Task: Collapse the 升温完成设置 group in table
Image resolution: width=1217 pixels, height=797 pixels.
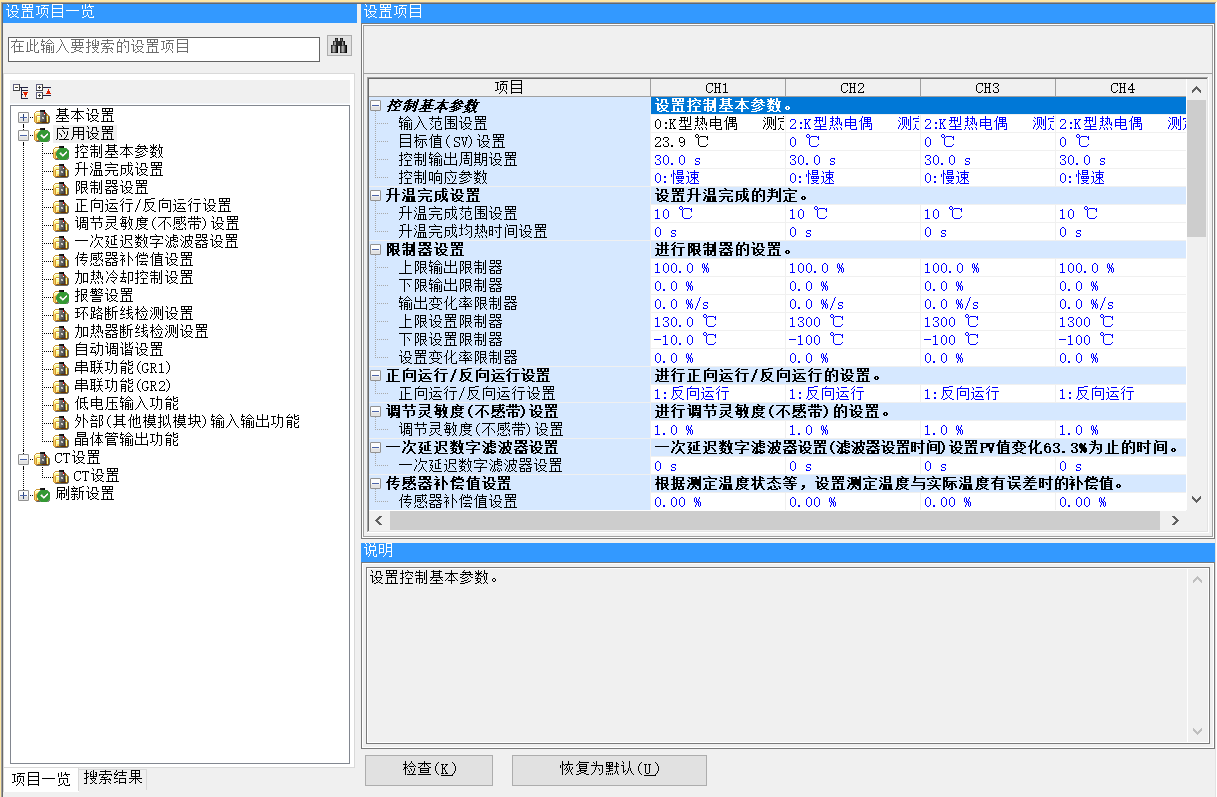Action: tap(376, 195)
